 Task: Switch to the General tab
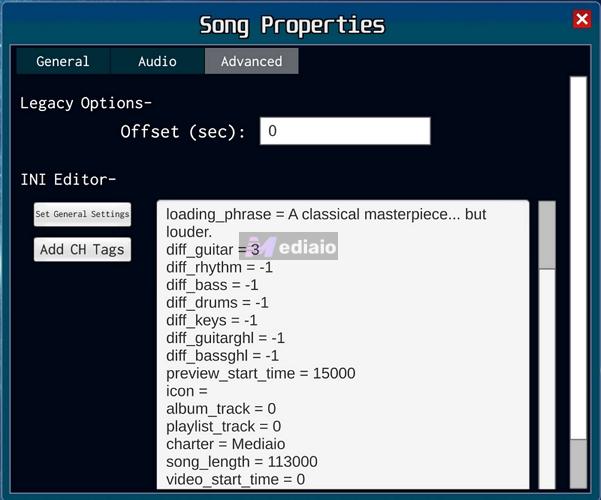coord(63,61)
